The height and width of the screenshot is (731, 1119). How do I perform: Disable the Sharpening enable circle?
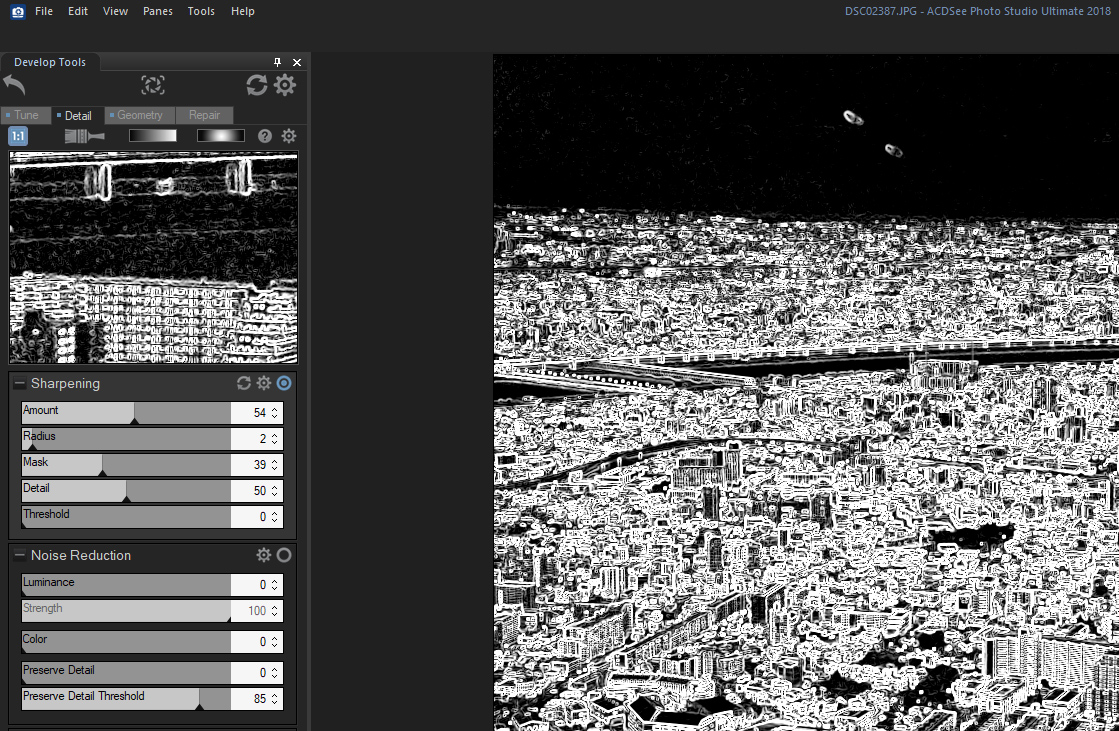point(284,383)
